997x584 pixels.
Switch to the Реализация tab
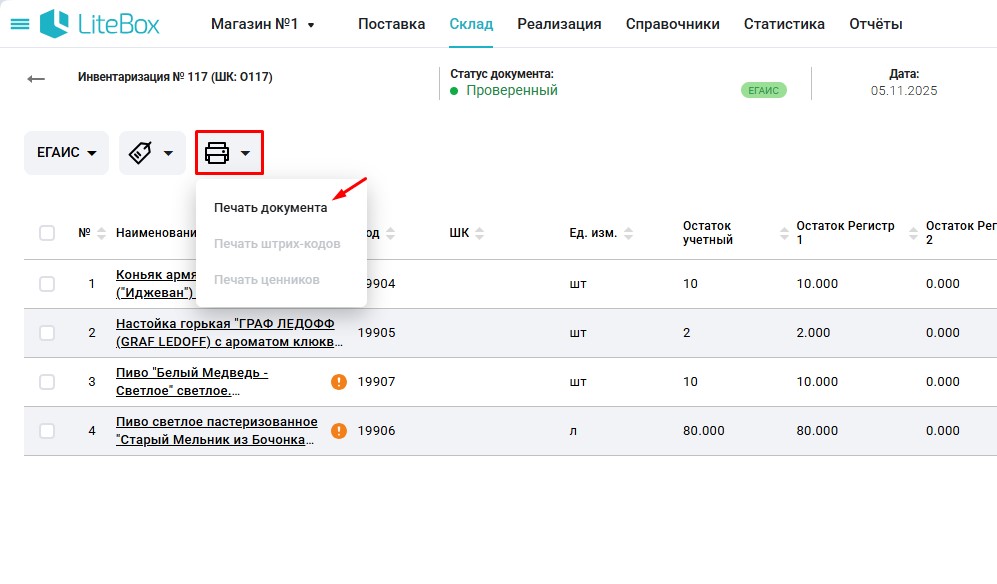(x=559, y=24)
